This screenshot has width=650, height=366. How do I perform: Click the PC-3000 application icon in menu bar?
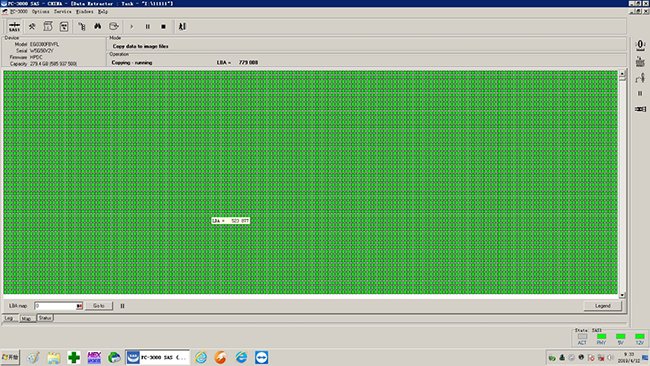[x=5, y=12]
